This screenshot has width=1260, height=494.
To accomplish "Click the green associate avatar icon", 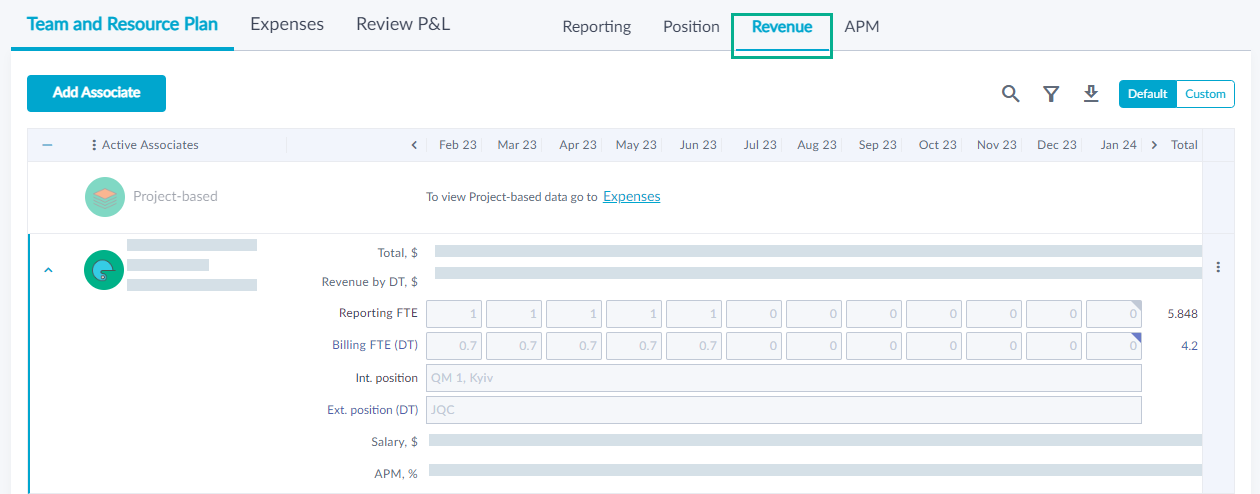I will tap(104, 270).
